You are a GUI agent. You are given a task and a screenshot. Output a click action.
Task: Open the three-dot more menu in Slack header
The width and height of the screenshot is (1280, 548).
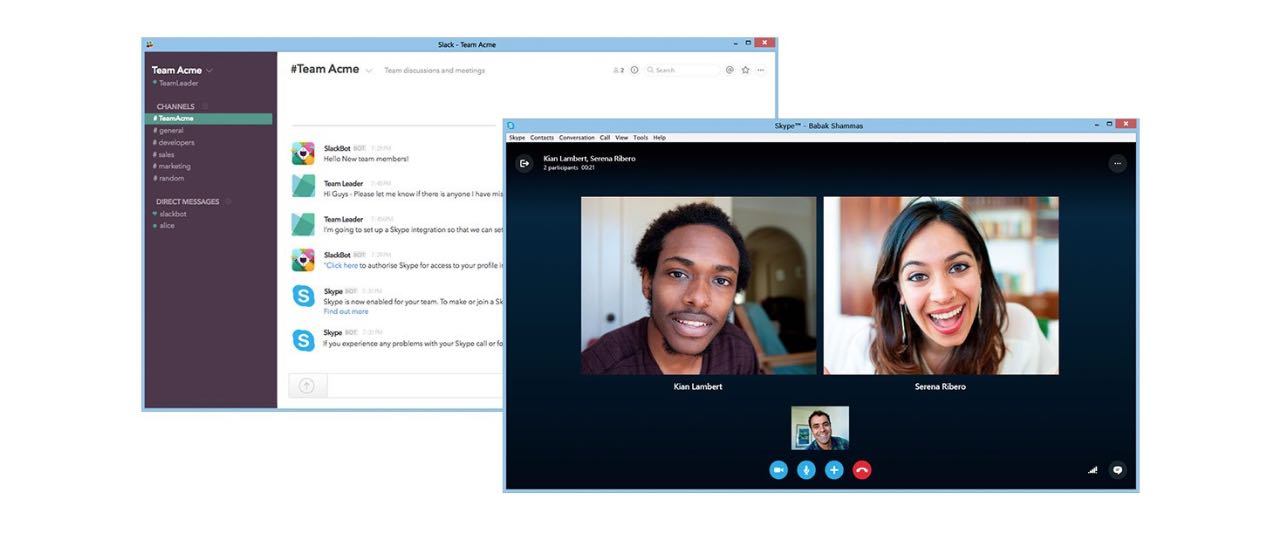(761, 70)
